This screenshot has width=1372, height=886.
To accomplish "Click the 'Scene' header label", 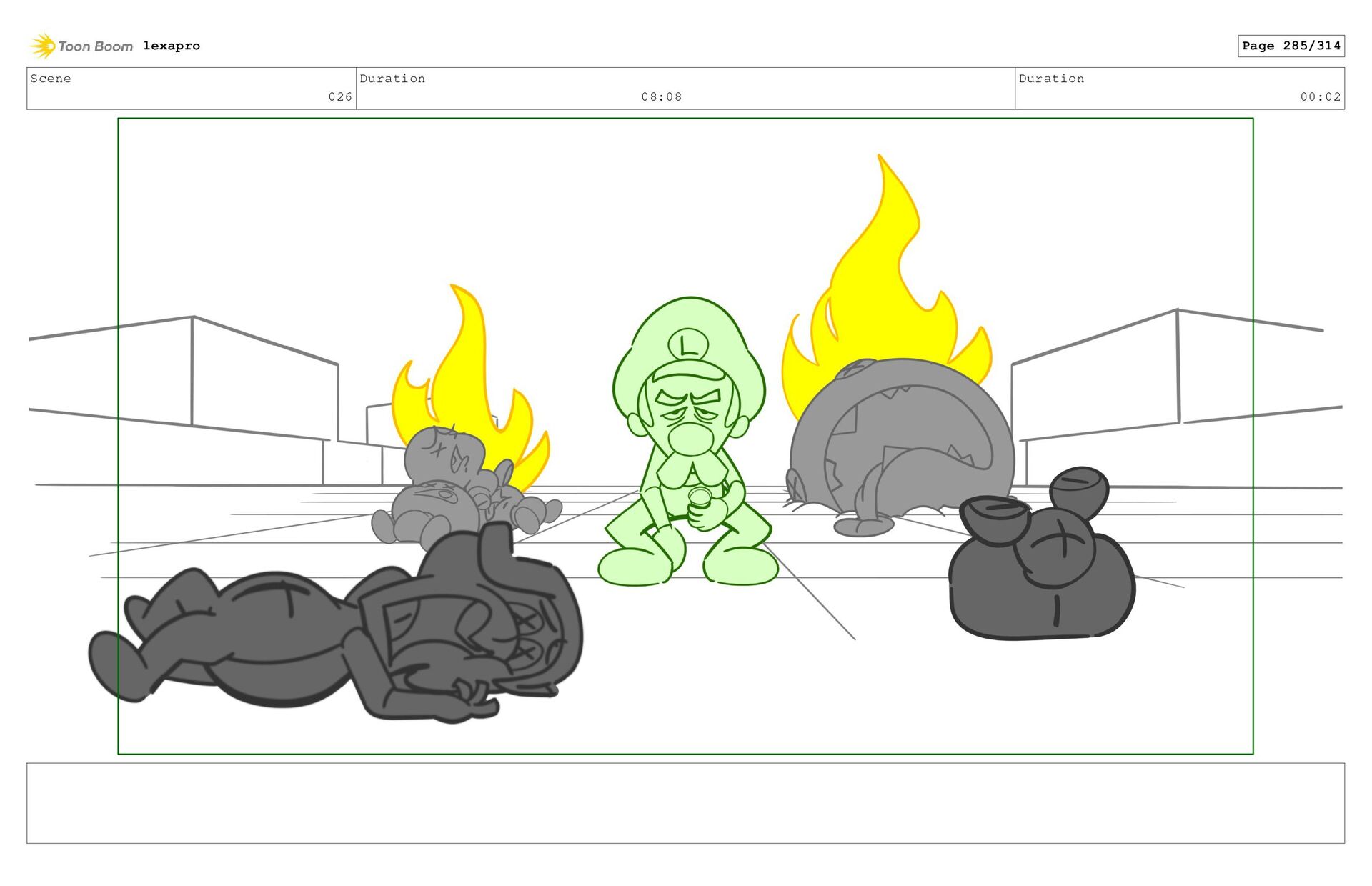I will click(x=51, y=79).
